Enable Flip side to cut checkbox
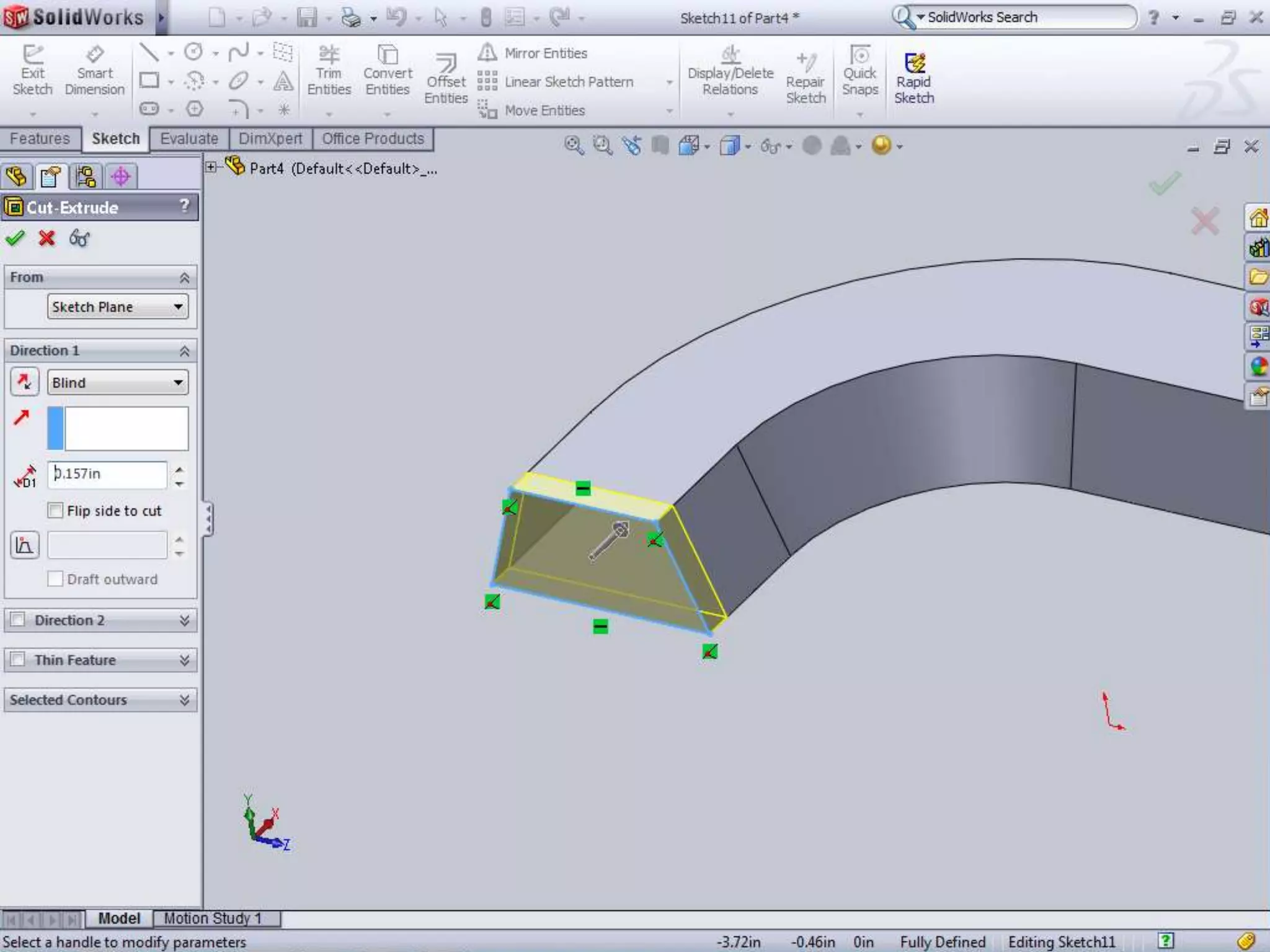Viewport: 1270px width, 952px height. click(56, 510)
